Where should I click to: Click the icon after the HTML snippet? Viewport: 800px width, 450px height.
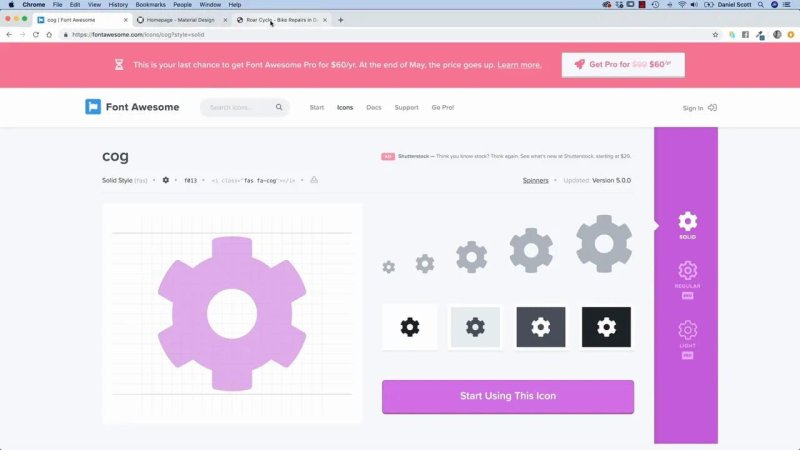(314, 180)
